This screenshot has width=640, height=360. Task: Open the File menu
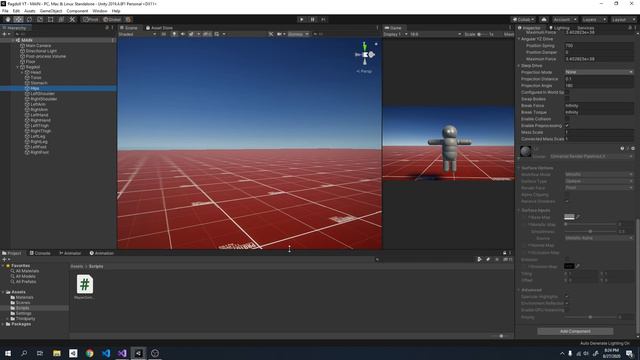(5, 11)
